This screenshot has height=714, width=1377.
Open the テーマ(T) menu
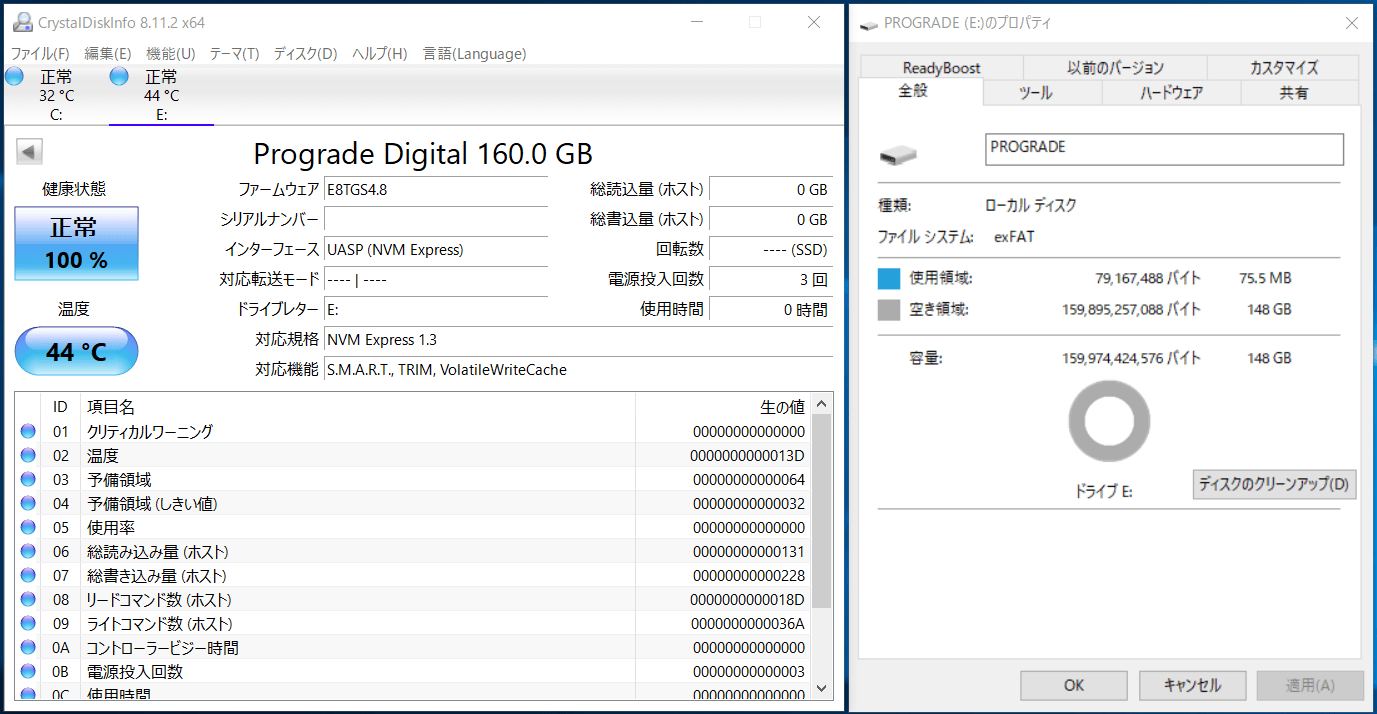(235, 53)
